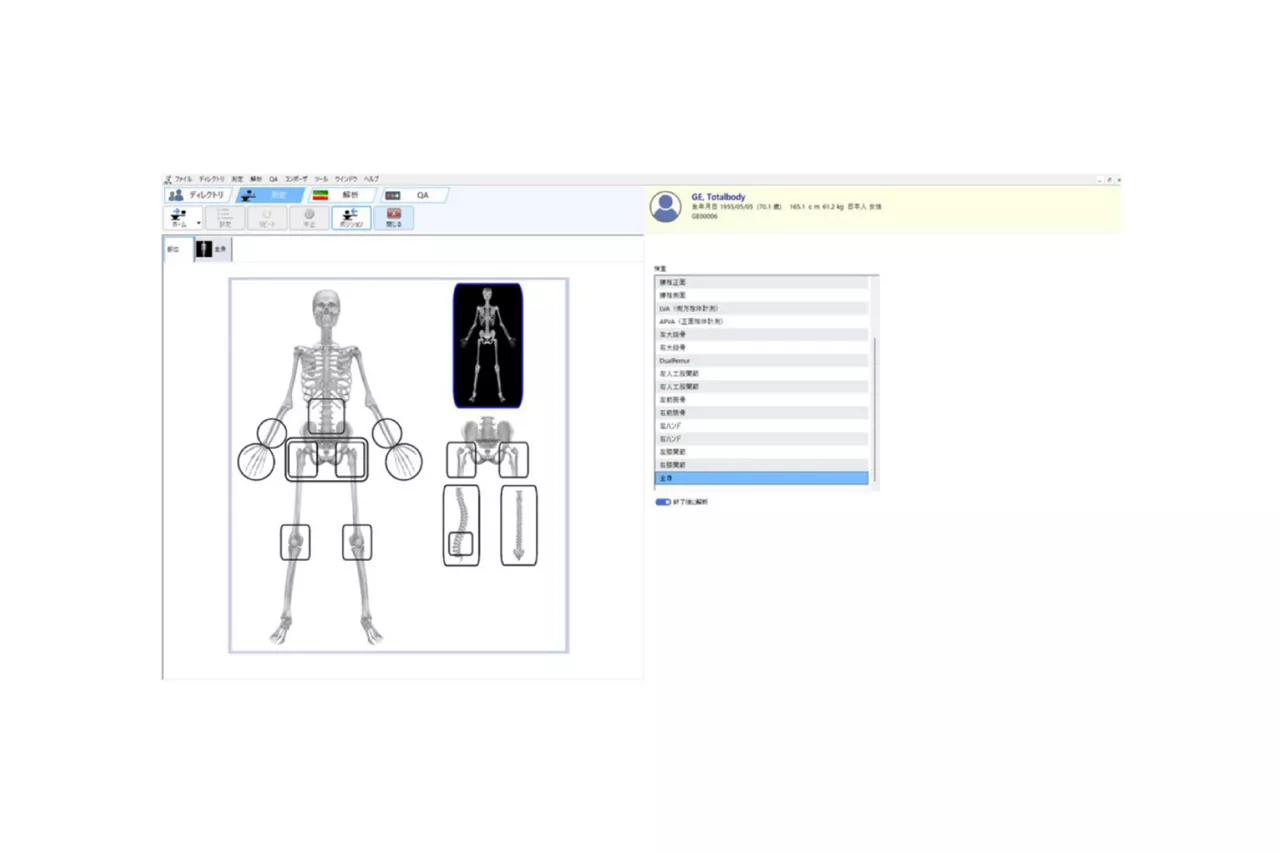Viewport: 1280px width, 854px height.
Task: Toggle the 終了後に解析 switch
Action: click(x=663, y=502)
